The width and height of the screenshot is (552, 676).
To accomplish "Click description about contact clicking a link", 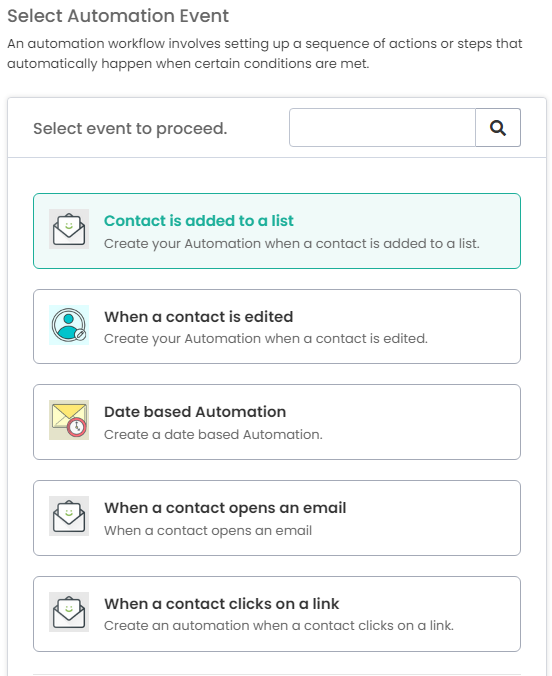I will coord(279,626).
